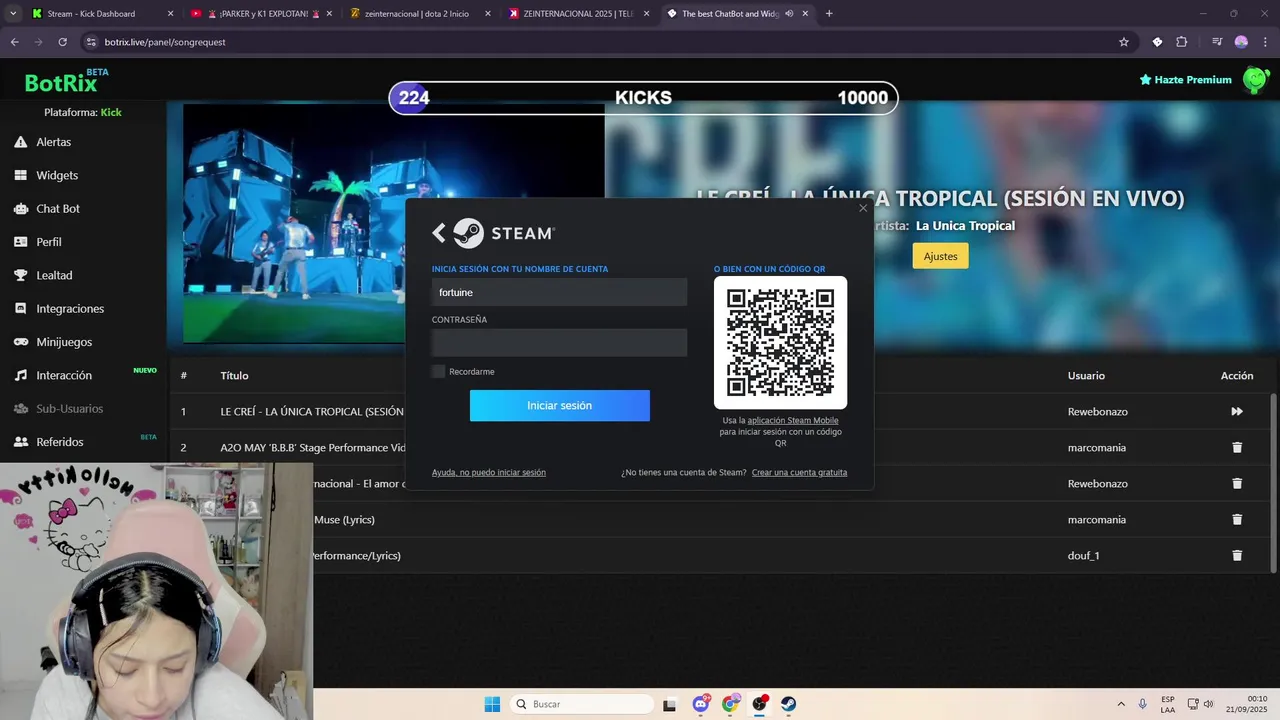
Task: Open browser extensions puzzle icon
Action: (x=1182, y=42)
